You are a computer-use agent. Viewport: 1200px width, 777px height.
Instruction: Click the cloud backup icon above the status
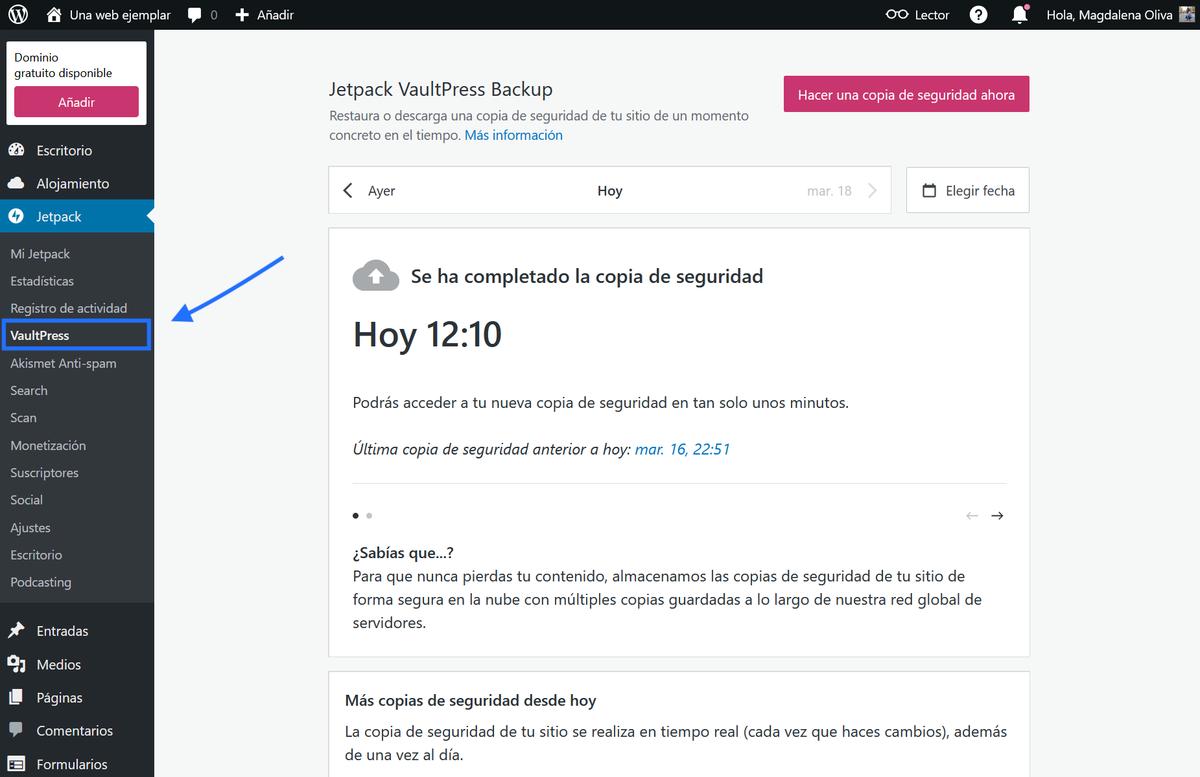[375, 274]
